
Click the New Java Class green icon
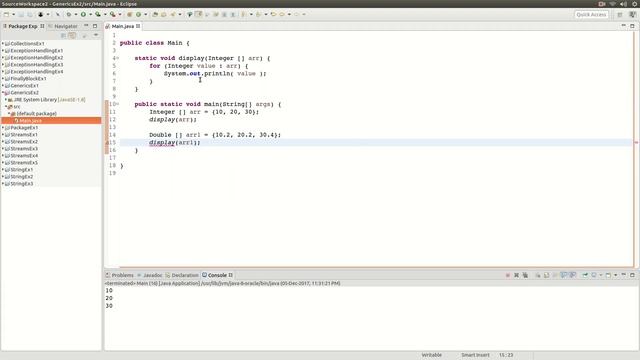tap(138, 14)
